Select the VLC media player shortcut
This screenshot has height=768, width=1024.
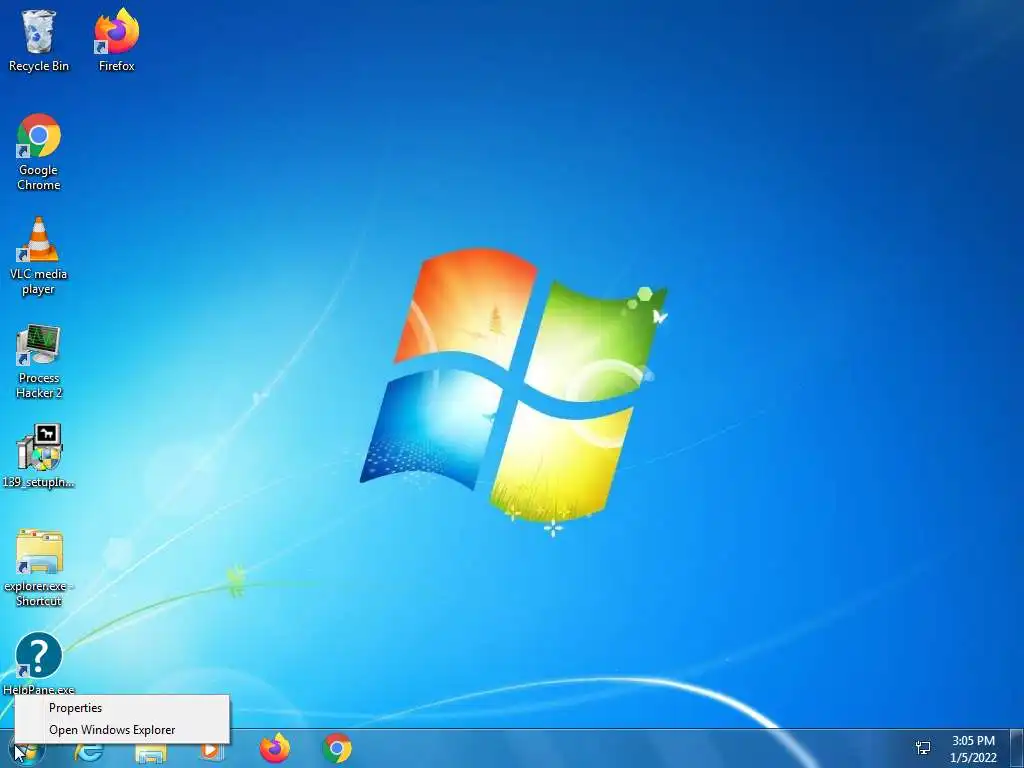(x=39, y=256)
